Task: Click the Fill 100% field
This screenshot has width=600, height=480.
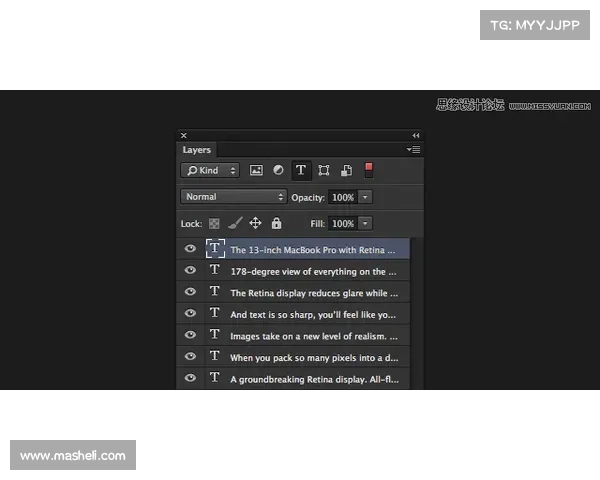Action: coord(343,224)
